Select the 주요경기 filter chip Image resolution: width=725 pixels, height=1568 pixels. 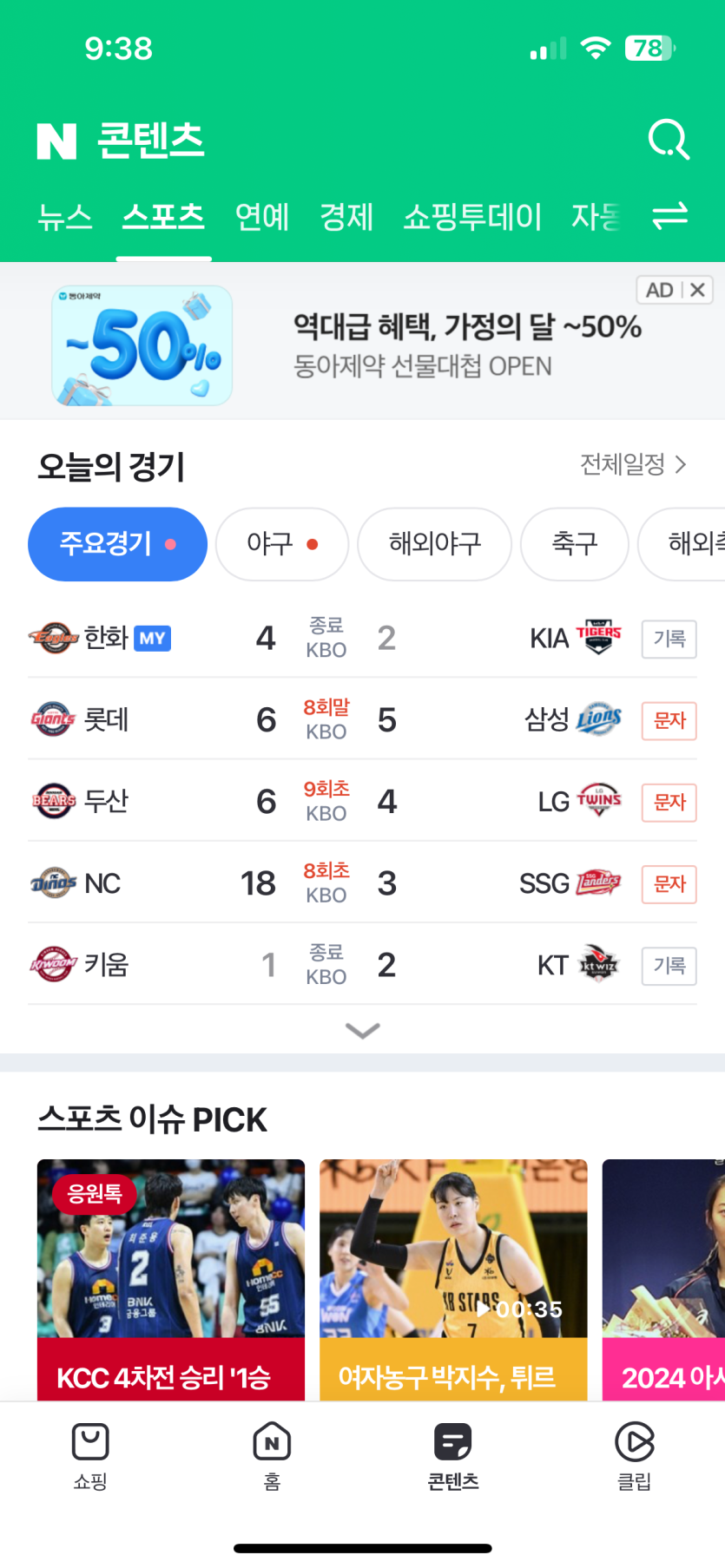pyautogui.click(x=117, y=544)
